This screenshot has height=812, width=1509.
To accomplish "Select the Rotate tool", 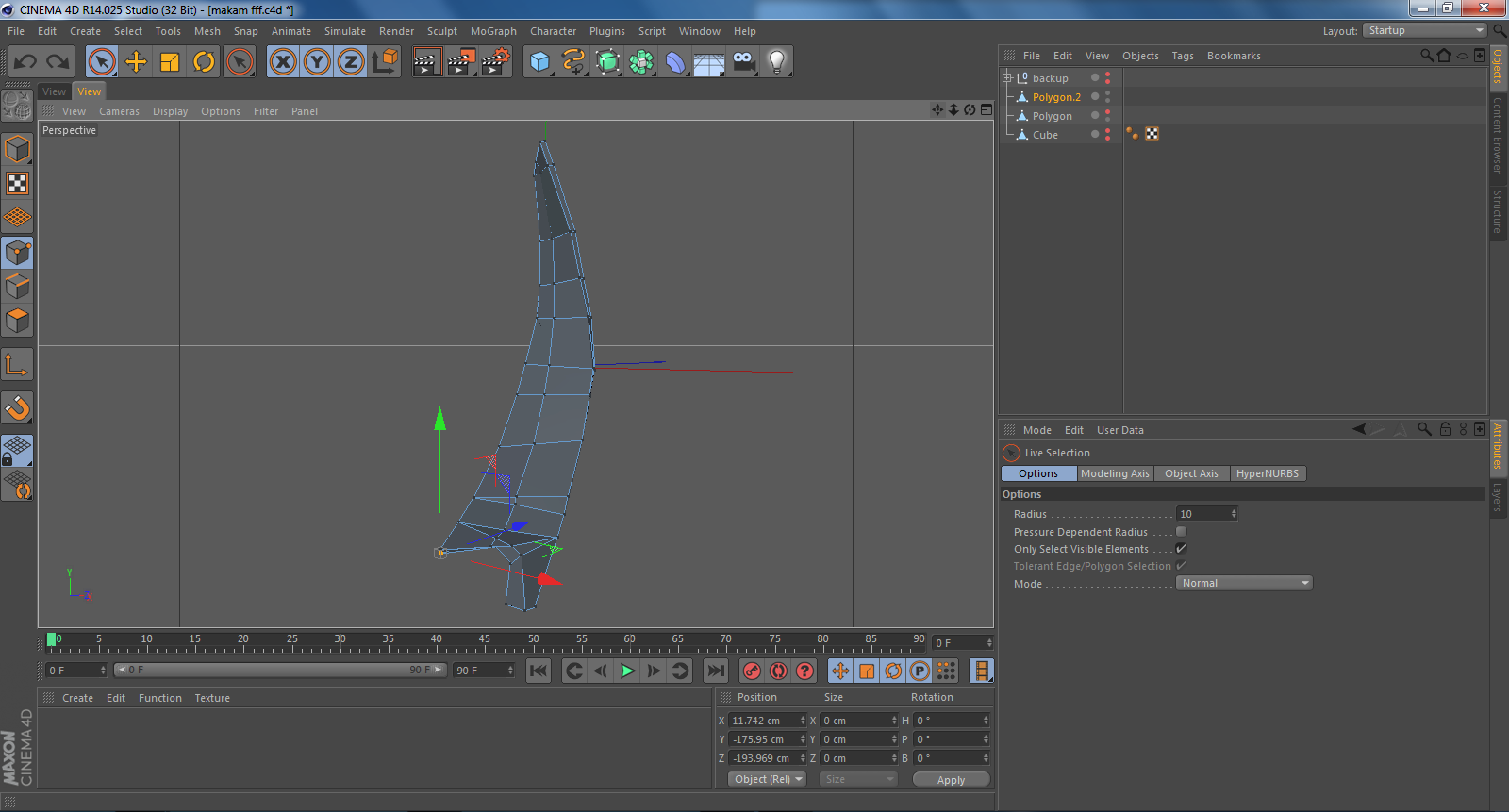I will pyautogui.click(x=204, y=62).
